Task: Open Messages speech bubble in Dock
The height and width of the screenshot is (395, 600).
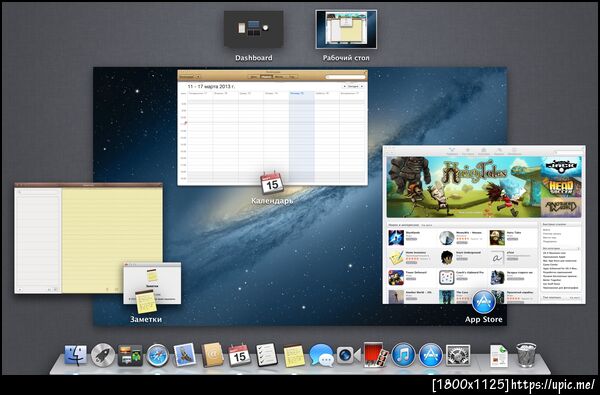Action: point(321,355)
